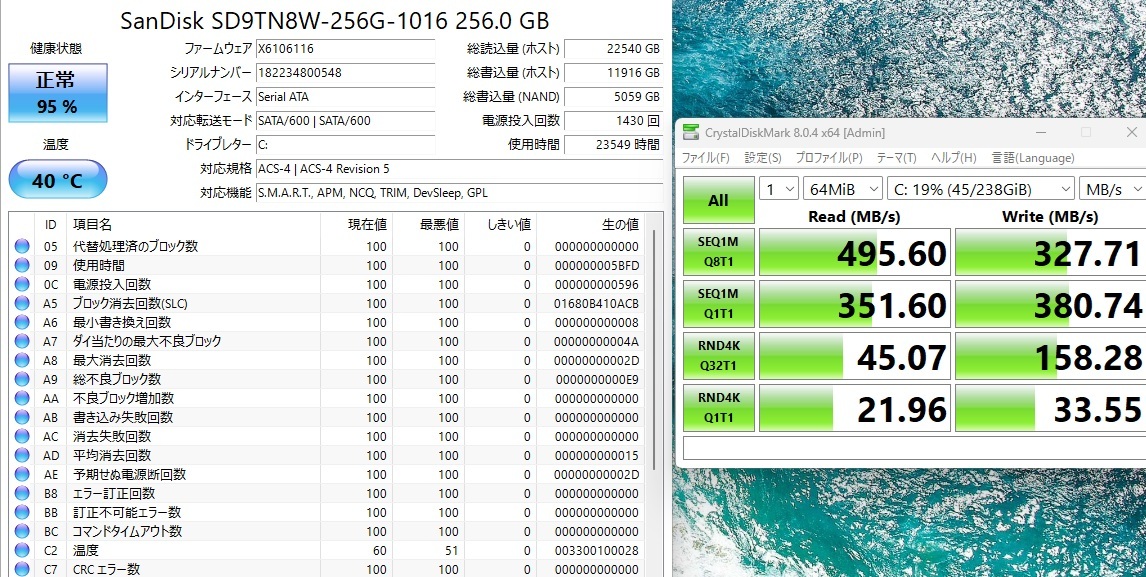Screen dimensions: 1146x577
Task: Start the SEQ1M Q1T1 test
Action: [718, 303]
